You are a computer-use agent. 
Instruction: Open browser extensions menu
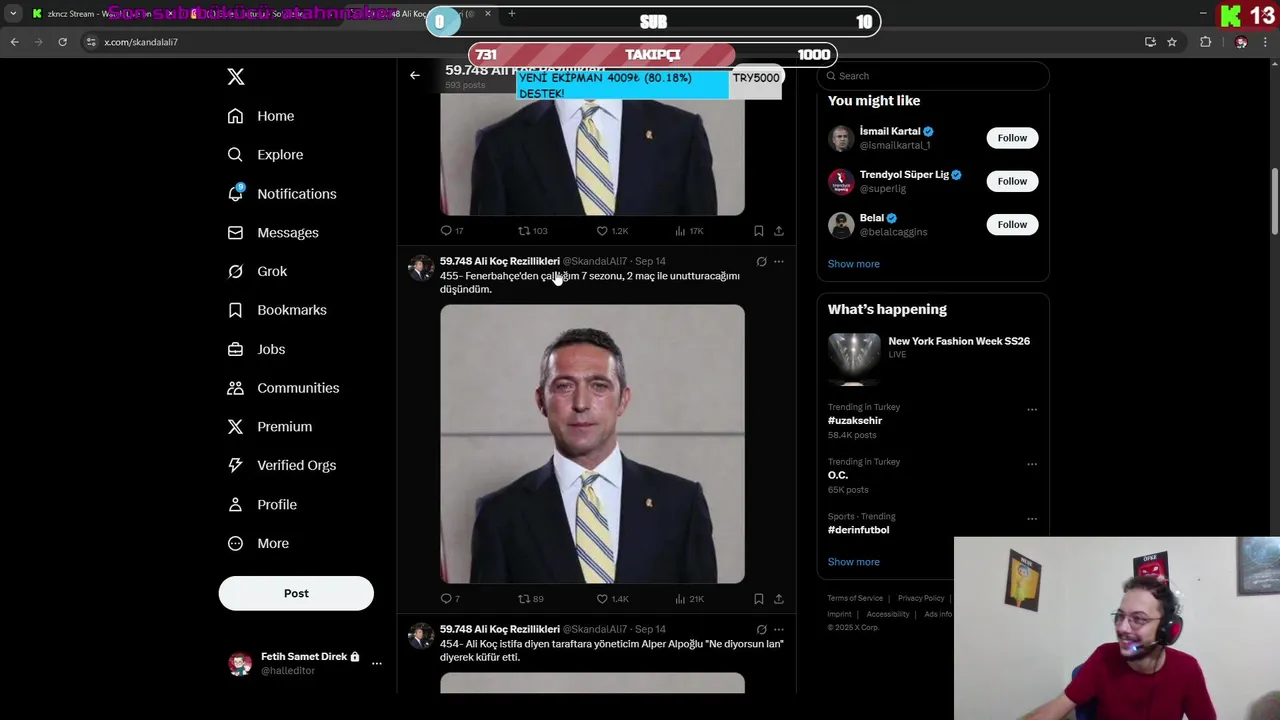(1205, 42)
